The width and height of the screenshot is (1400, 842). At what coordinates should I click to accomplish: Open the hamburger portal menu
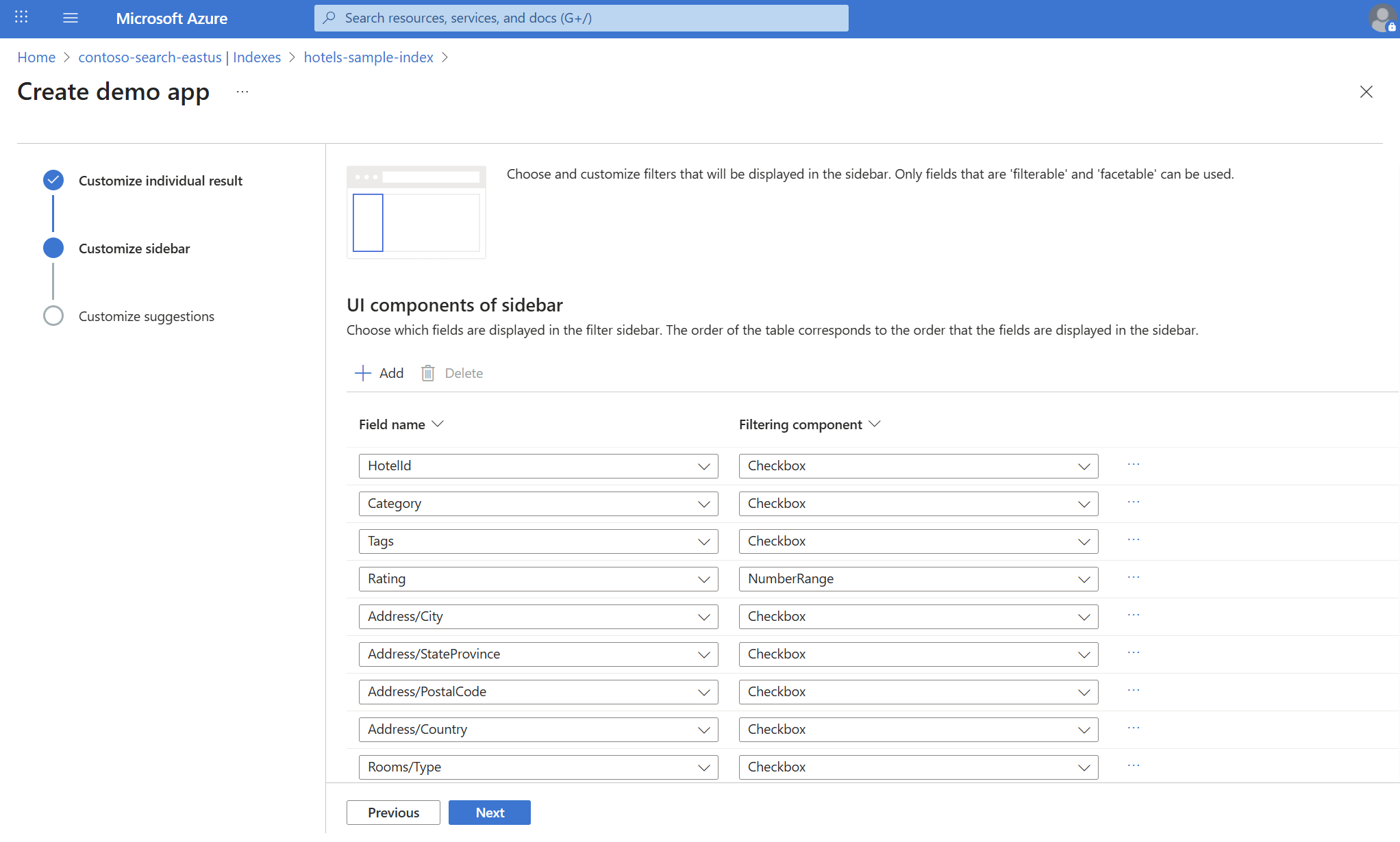pyautogui.click(x=70, y=18)
